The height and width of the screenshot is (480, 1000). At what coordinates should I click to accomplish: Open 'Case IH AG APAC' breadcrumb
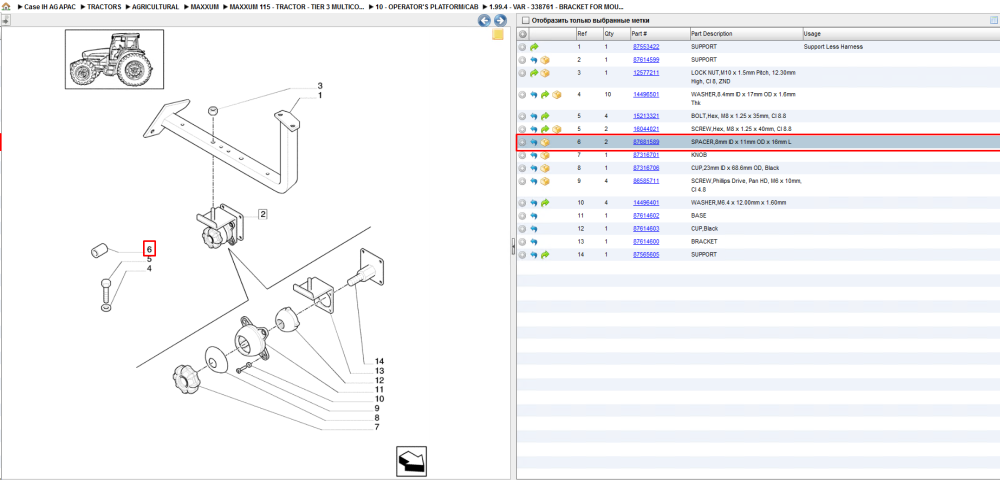click(50, 6)
